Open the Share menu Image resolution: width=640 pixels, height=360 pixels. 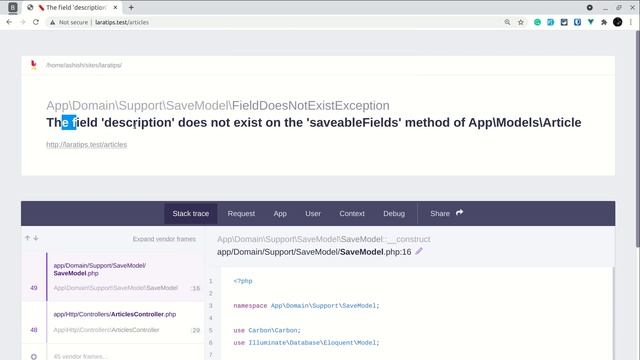pyautogui.click(x=446, y=213)
